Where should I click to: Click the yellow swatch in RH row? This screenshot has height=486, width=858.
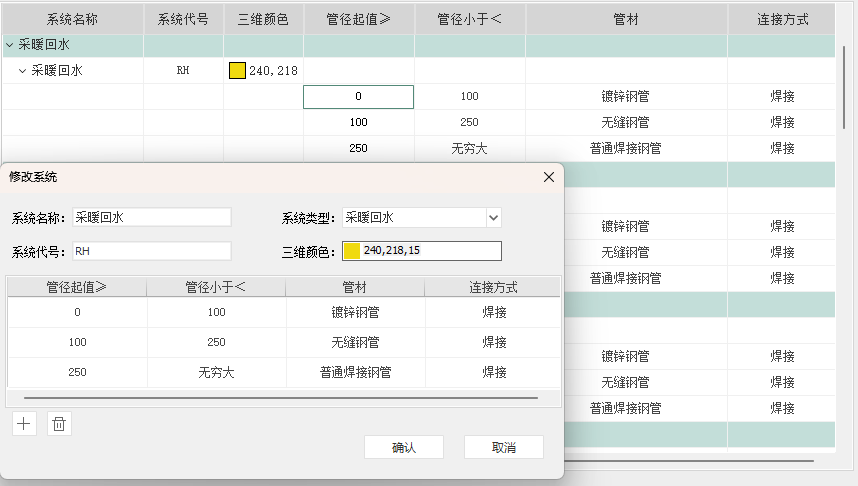click(x=237, y=71)
